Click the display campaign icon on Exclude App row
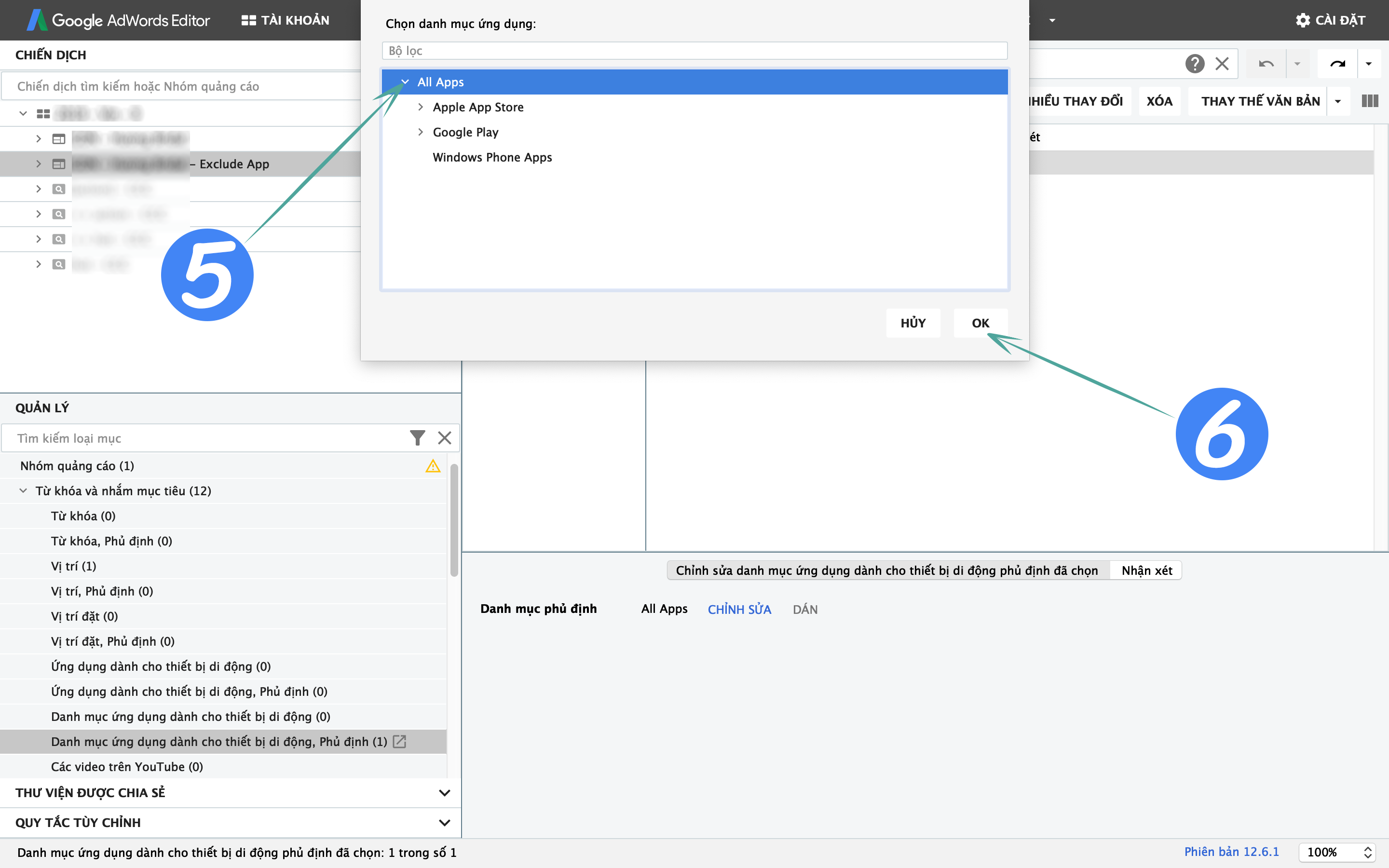This screenshot has height=868, width=1389. point(58,164)
